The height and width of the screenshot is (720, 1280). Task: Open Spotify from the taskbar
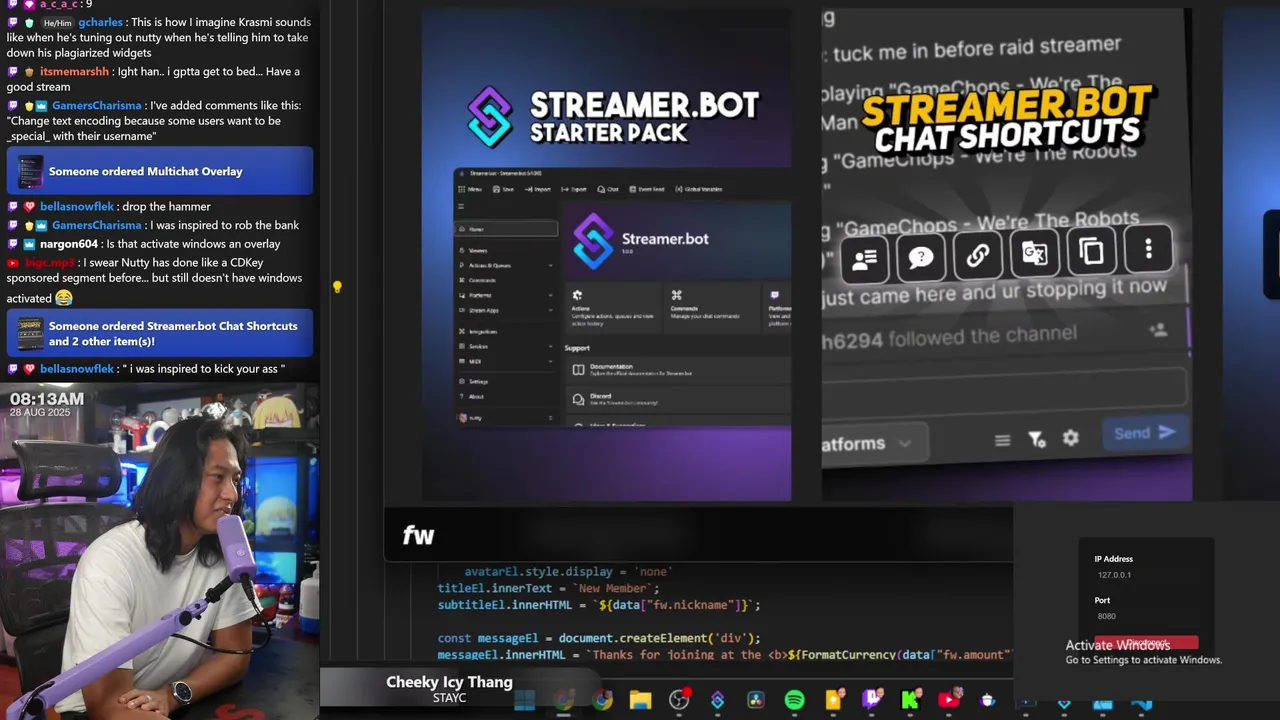(794, 700)
